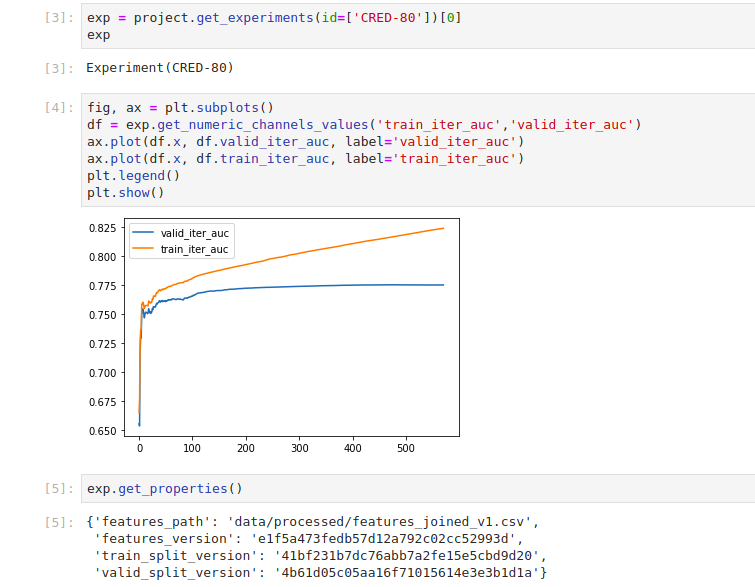The image size is (755, 587).
Task: Click the 'features_path' line in output
Action: pyautogui.click(x=312, y=522)
